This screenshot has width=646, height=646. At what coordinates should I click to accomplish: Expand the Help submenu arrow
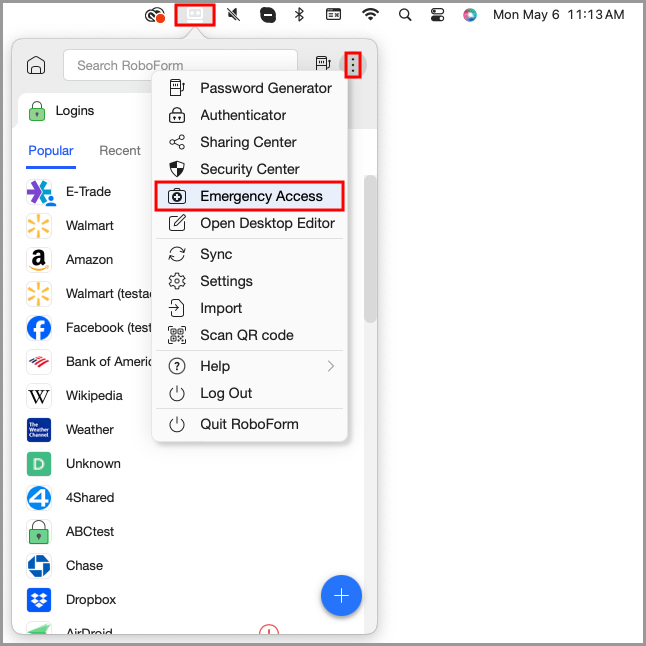click(x=330, y=366)
